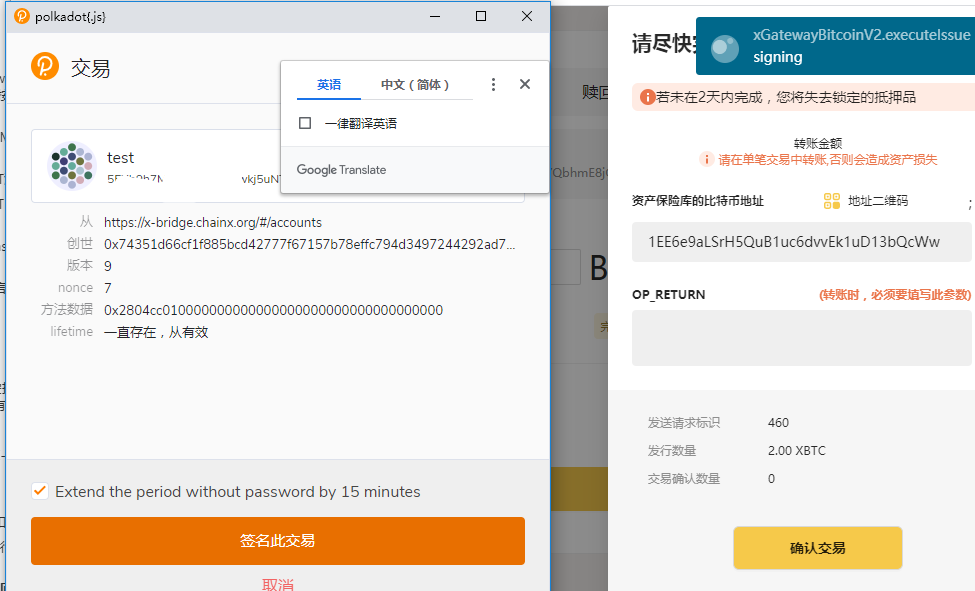Screen dimensions: 975x591
Task: Click the 签名此交易 sign button
Action: coord(278,541)
